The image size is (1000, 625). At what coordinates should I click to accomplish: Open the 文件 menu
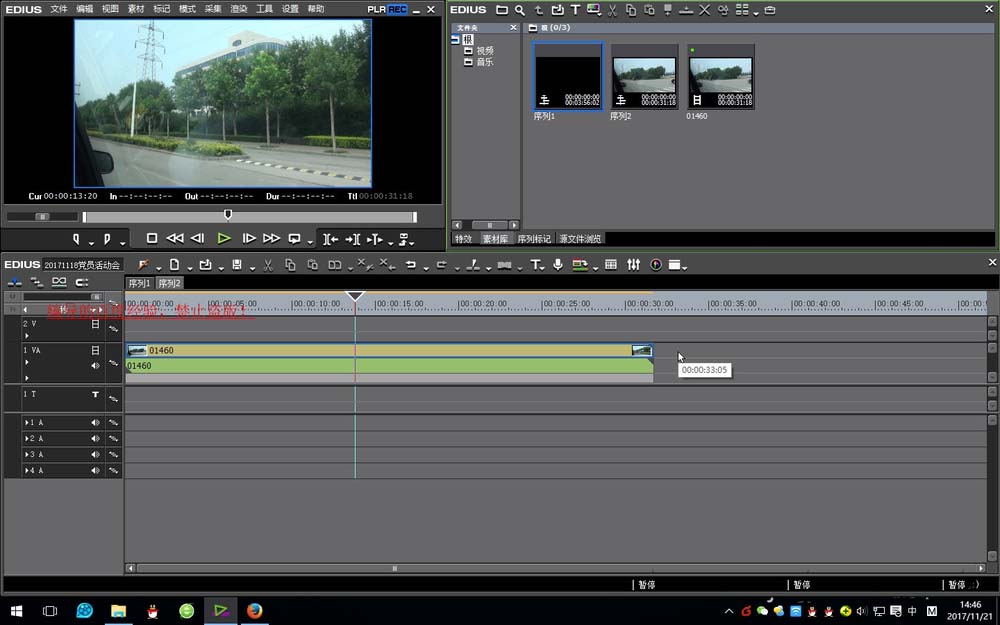click(x=59, y=9)
